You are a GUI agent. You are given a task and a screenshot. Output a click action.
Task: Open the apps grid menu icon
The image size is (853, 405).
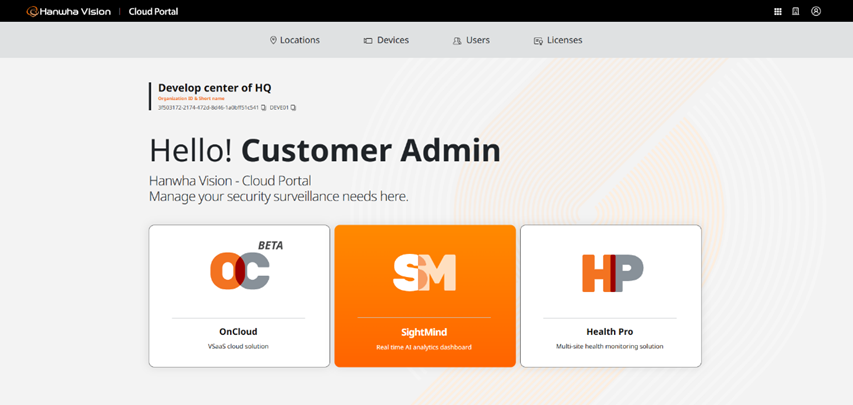click(x=777, y=11)
